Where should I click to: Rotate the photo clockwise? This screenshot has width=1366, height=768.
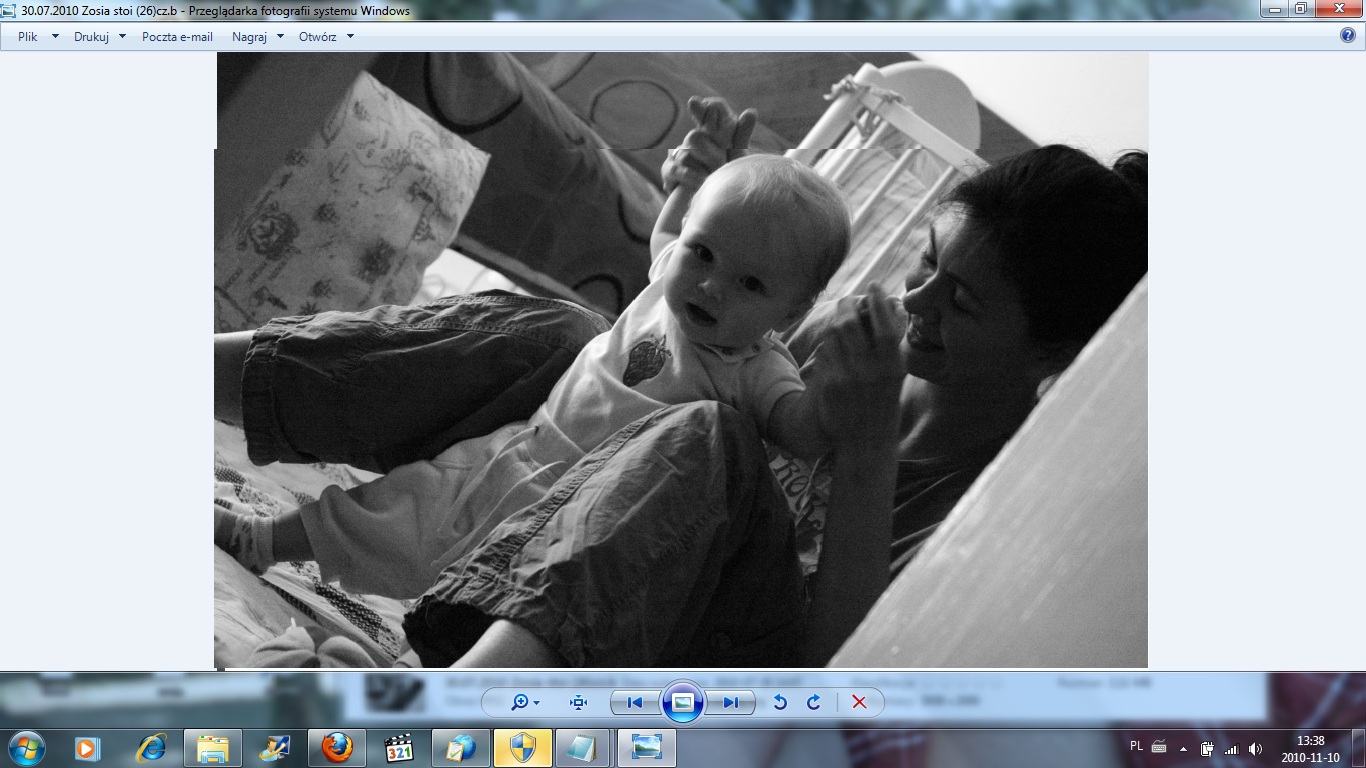click(814, 702)
